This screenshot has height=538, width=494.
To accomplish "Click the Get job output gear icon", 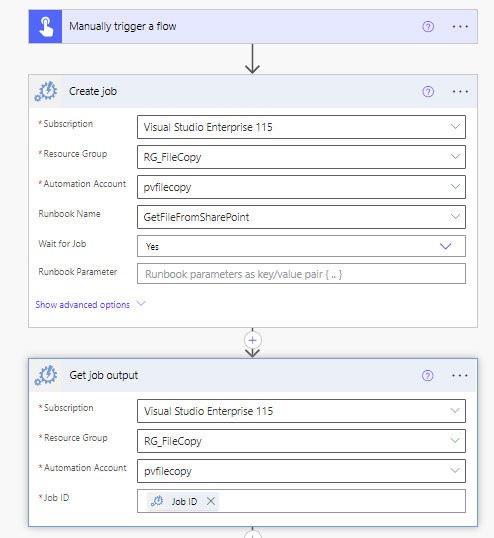I will coord(46,375).
